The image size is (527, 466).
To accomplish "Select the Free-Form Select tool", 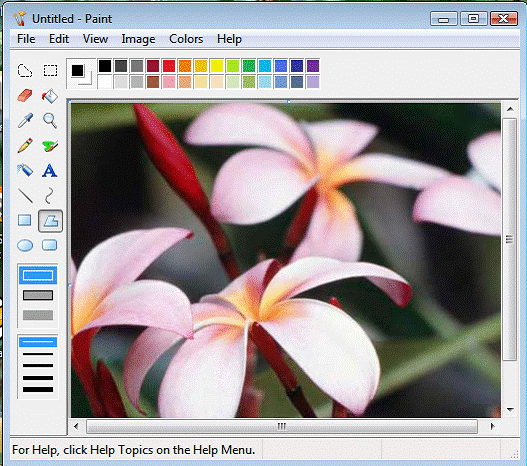I will [x=25, y=71].
